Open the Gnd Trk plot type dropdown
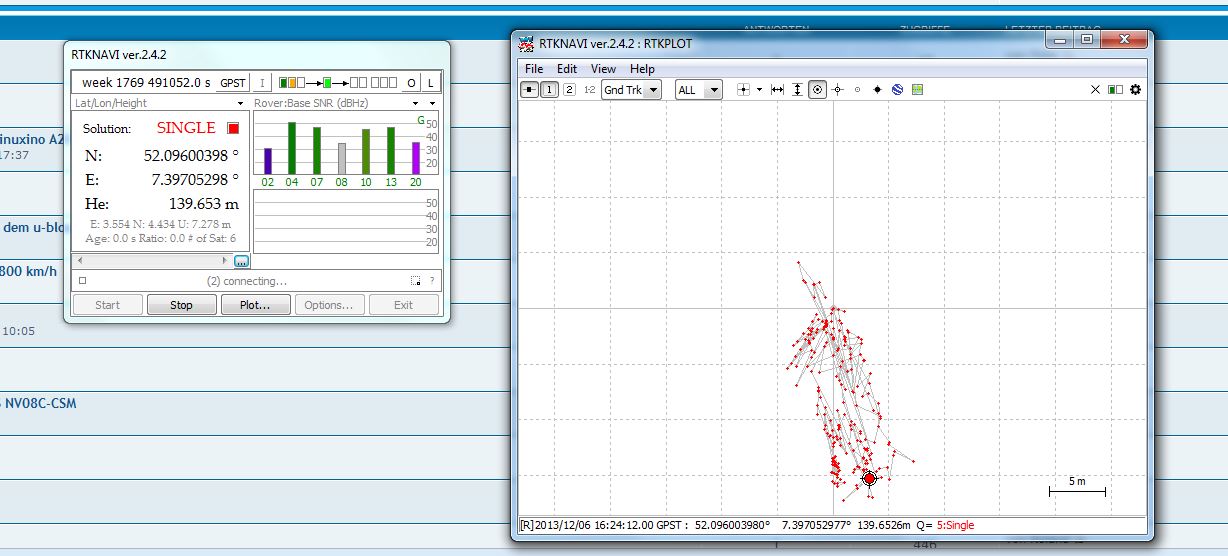Image resolution: width=1228 pixels, height=556 pixels. [x=632, y=90]
